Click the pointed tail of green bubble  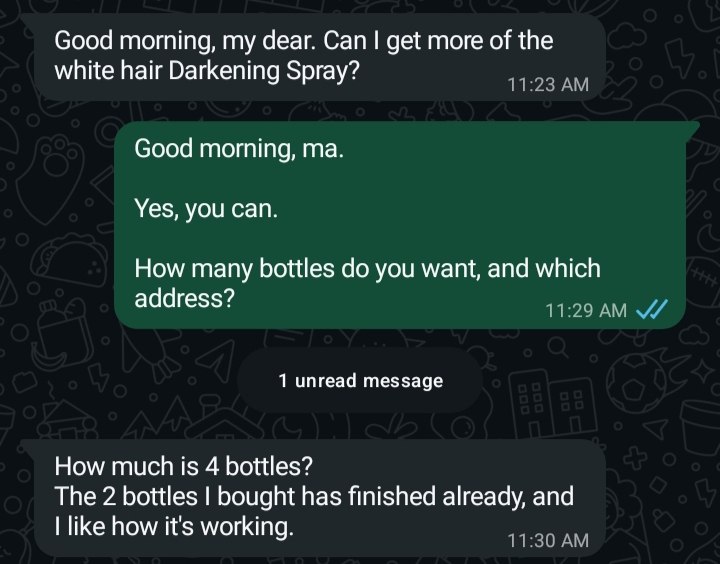(x=689, y=132)
